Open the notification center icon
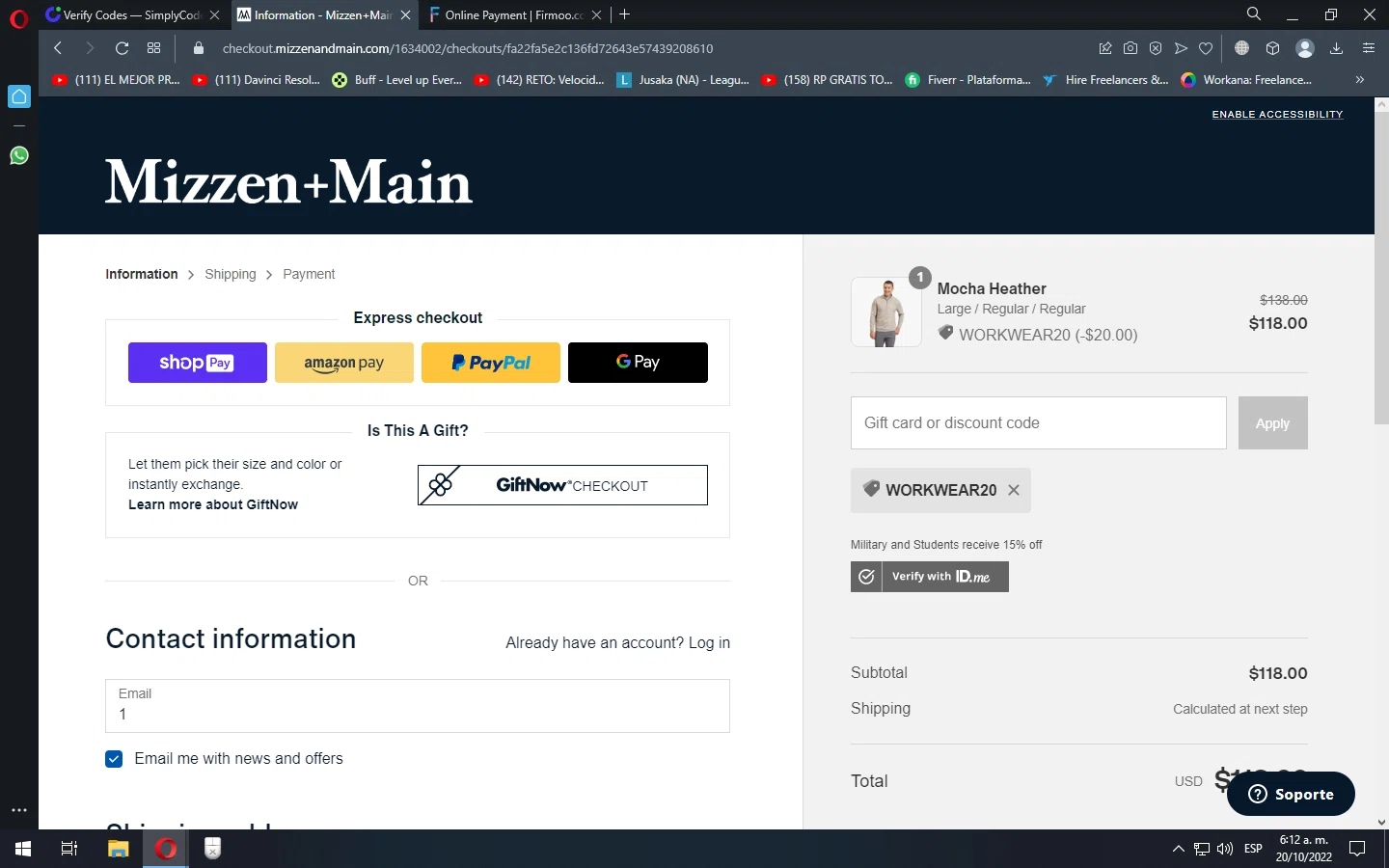The width and height of the screenshot is (1389, 868). pos(1357,849)
